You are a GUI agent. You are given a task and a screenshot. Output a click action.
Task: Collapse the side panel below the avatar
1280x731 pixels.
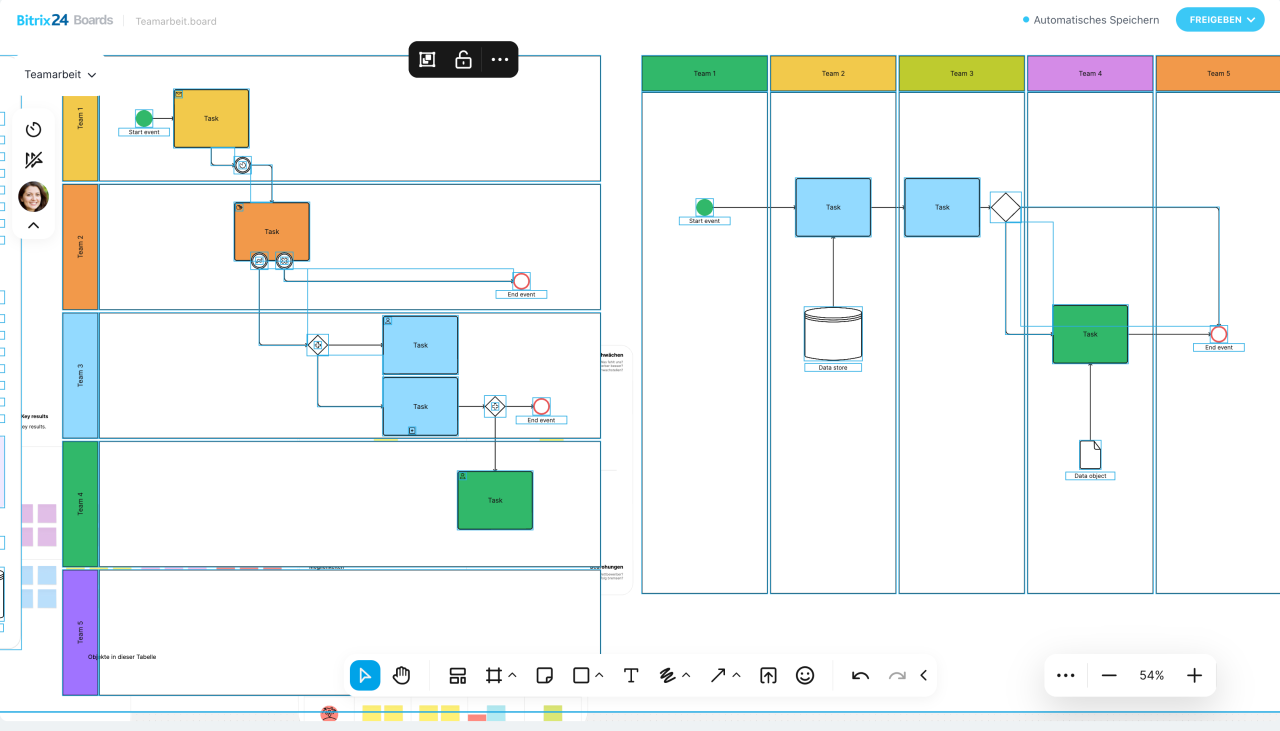(x=33, y=226)
